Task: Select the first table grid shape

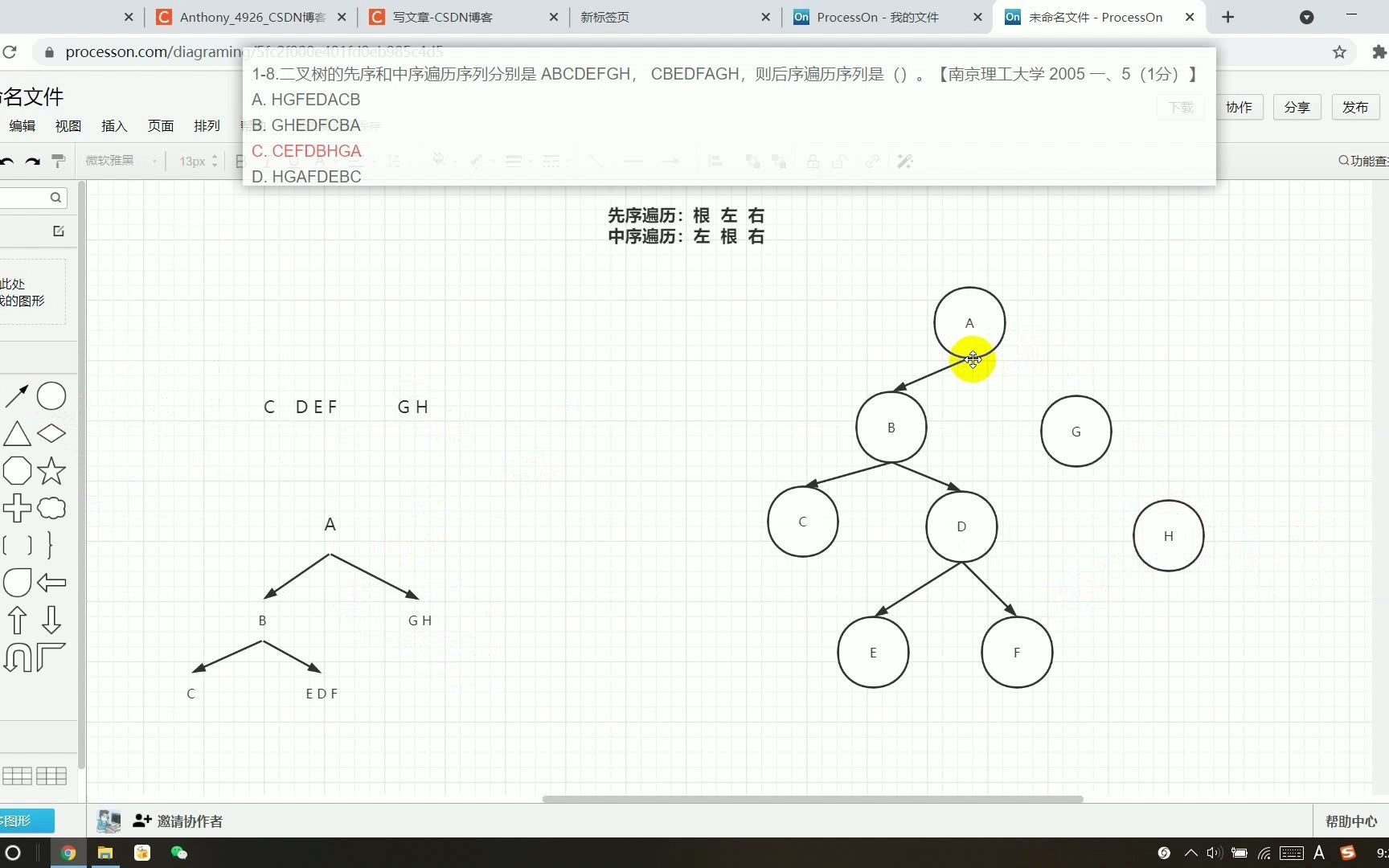Action: point(17,776)
